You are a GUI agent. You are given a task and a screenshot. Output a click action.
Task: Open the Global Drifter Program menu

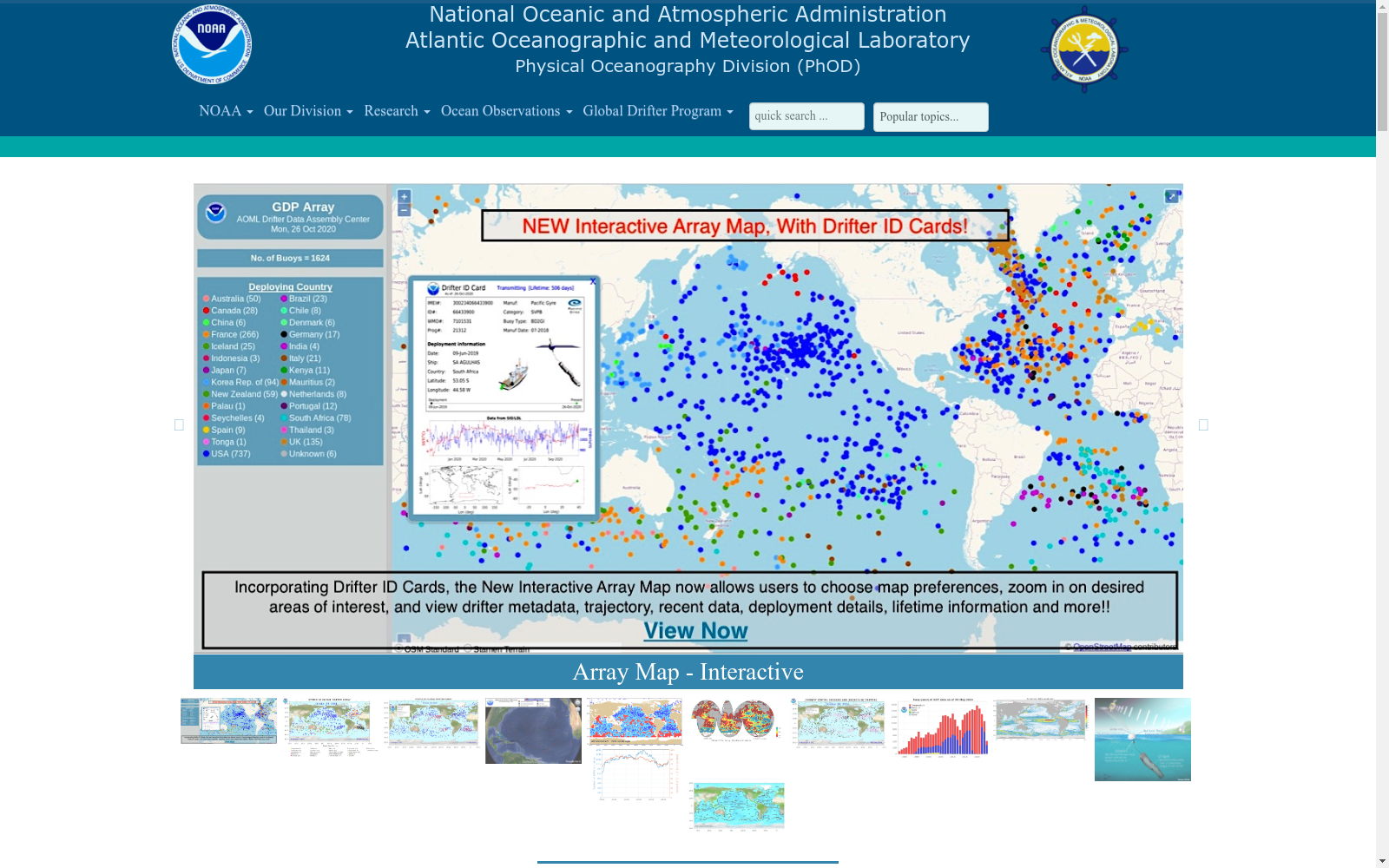pyautogui.click(x=658, y=111)
